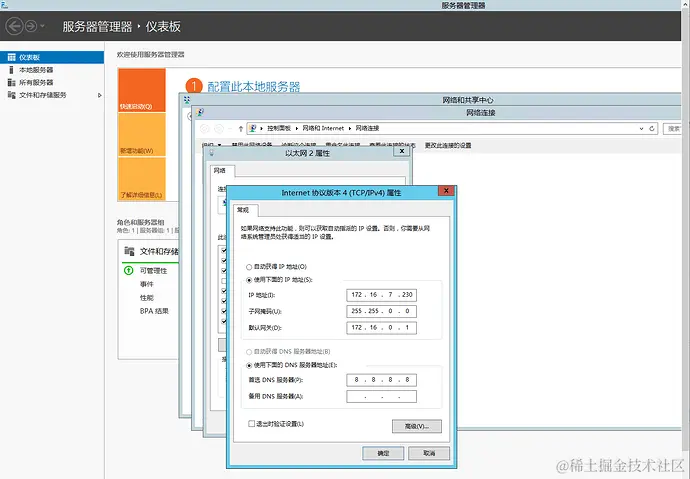Check 退出时验证设置(L) checkbox
The width and height of the screenshot is (690, 479).
[x=251, y=424]
